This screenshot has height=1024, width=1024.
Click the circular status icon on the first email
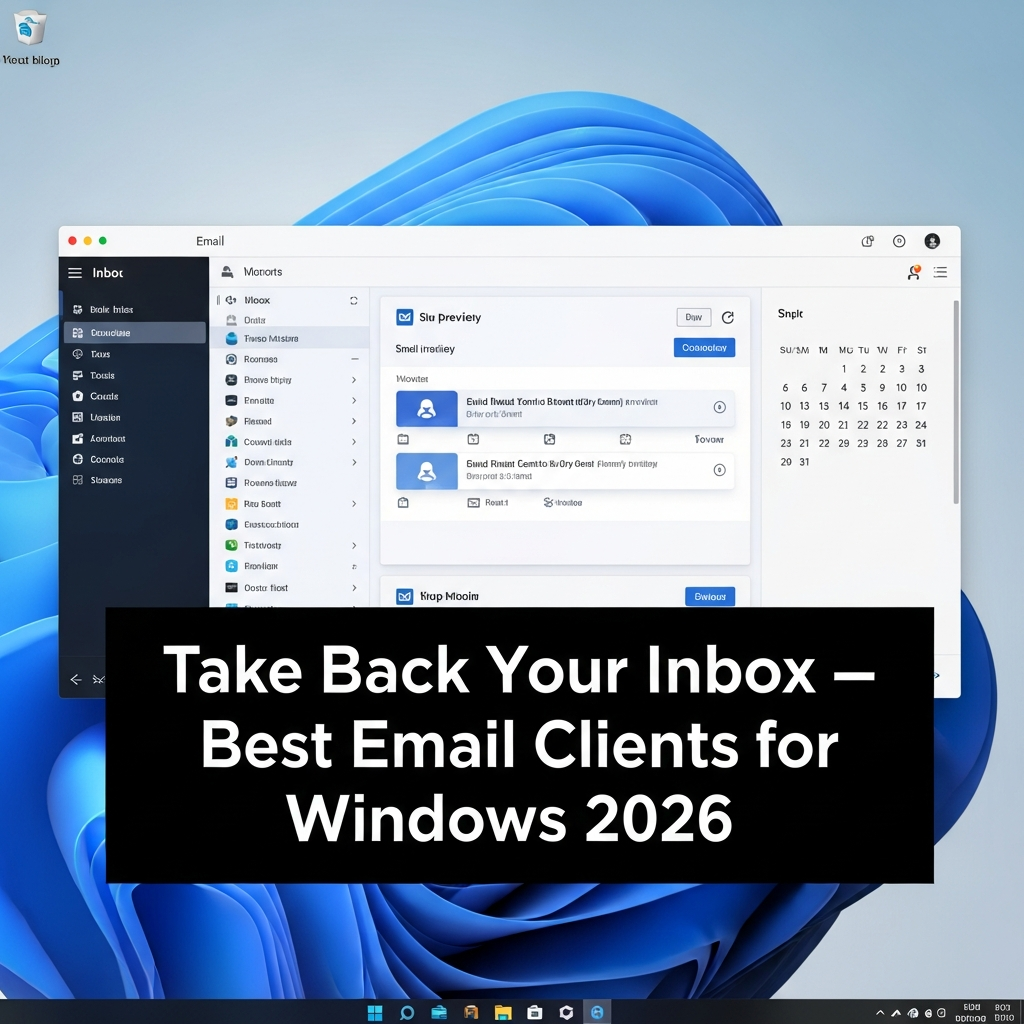[720, 408]
